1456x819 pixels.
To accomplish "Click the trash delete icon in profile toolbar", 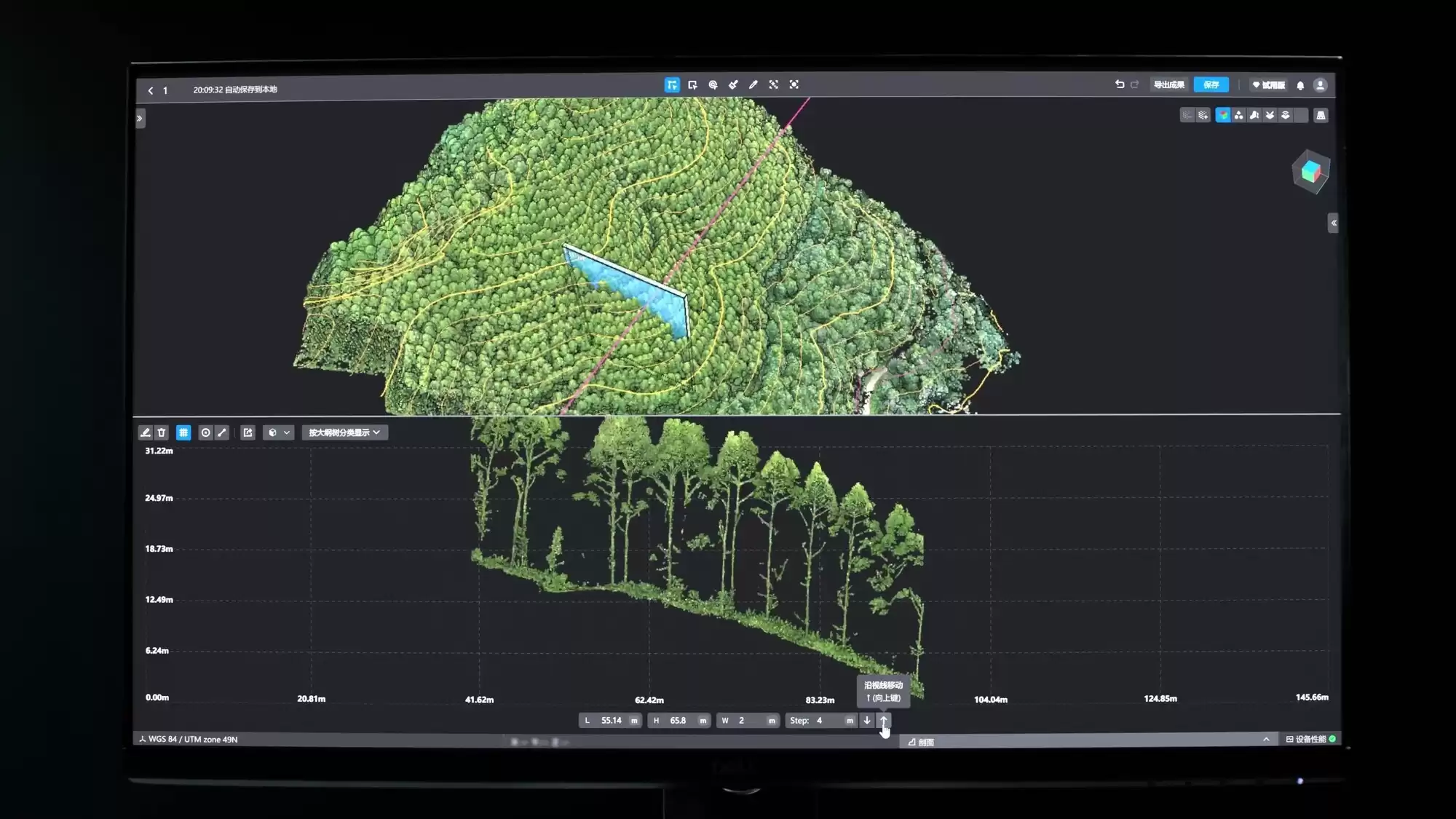I will [162, 432].
